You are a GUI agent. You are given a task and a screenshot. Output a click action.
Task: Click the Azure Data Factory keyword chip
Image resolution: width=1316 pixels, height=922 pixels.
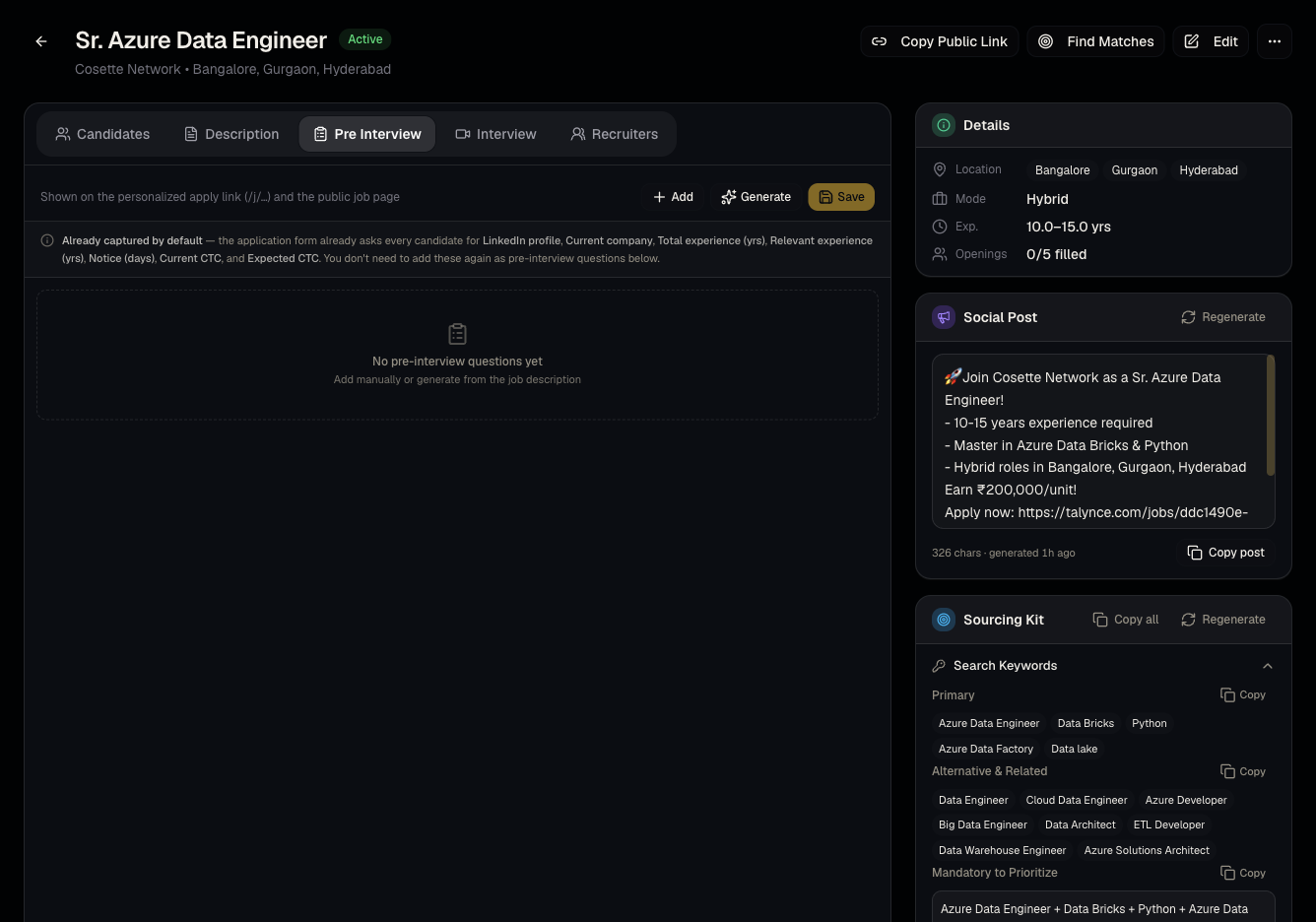pyautogui.click(x=986, y=750)
